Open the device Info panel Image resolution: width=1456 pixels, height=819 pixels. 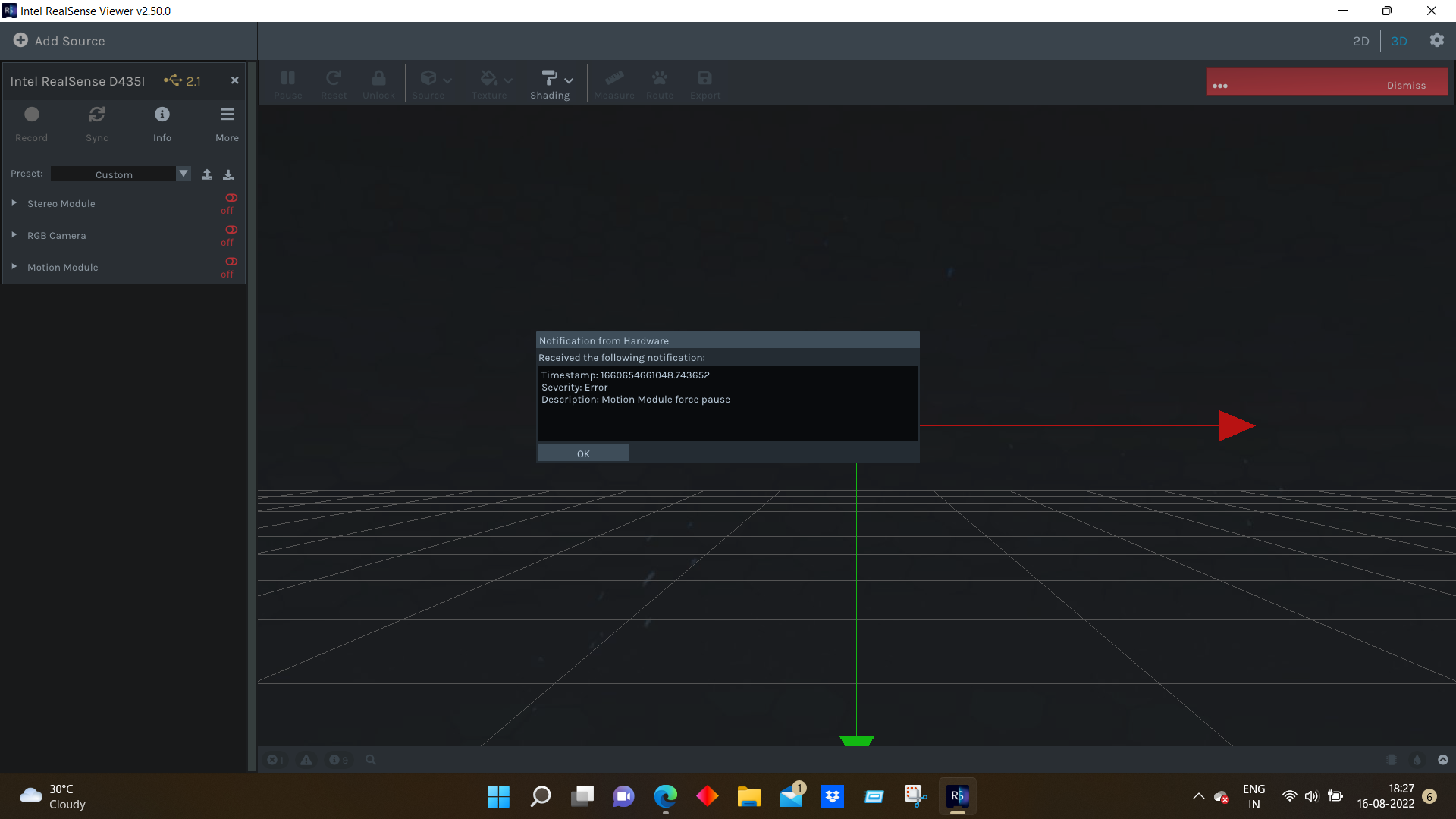click(x=162, y=115)
